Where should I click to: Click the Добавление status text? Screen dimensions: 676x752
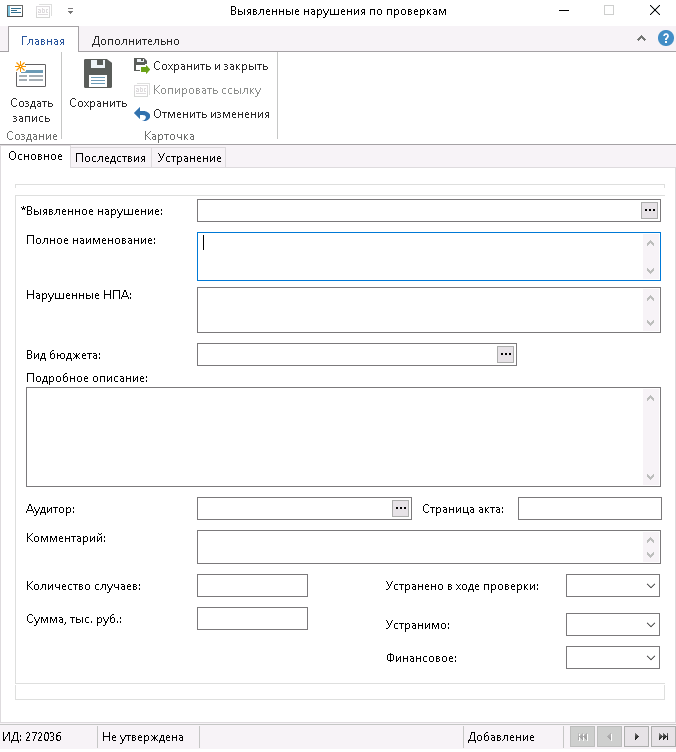(x=501, y=737)
